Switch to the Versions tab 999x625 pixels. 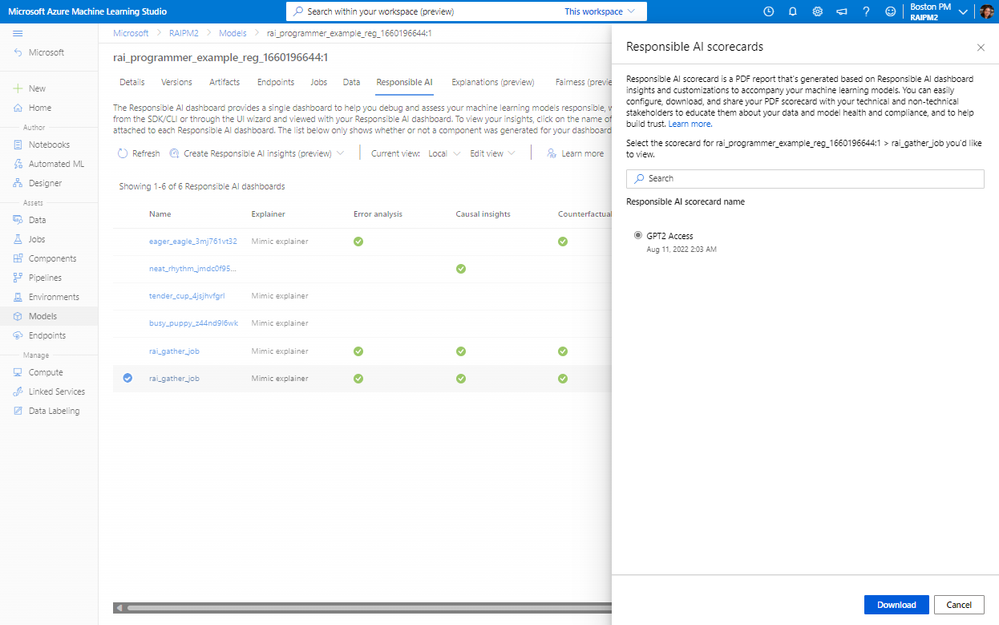click(176, 82)
